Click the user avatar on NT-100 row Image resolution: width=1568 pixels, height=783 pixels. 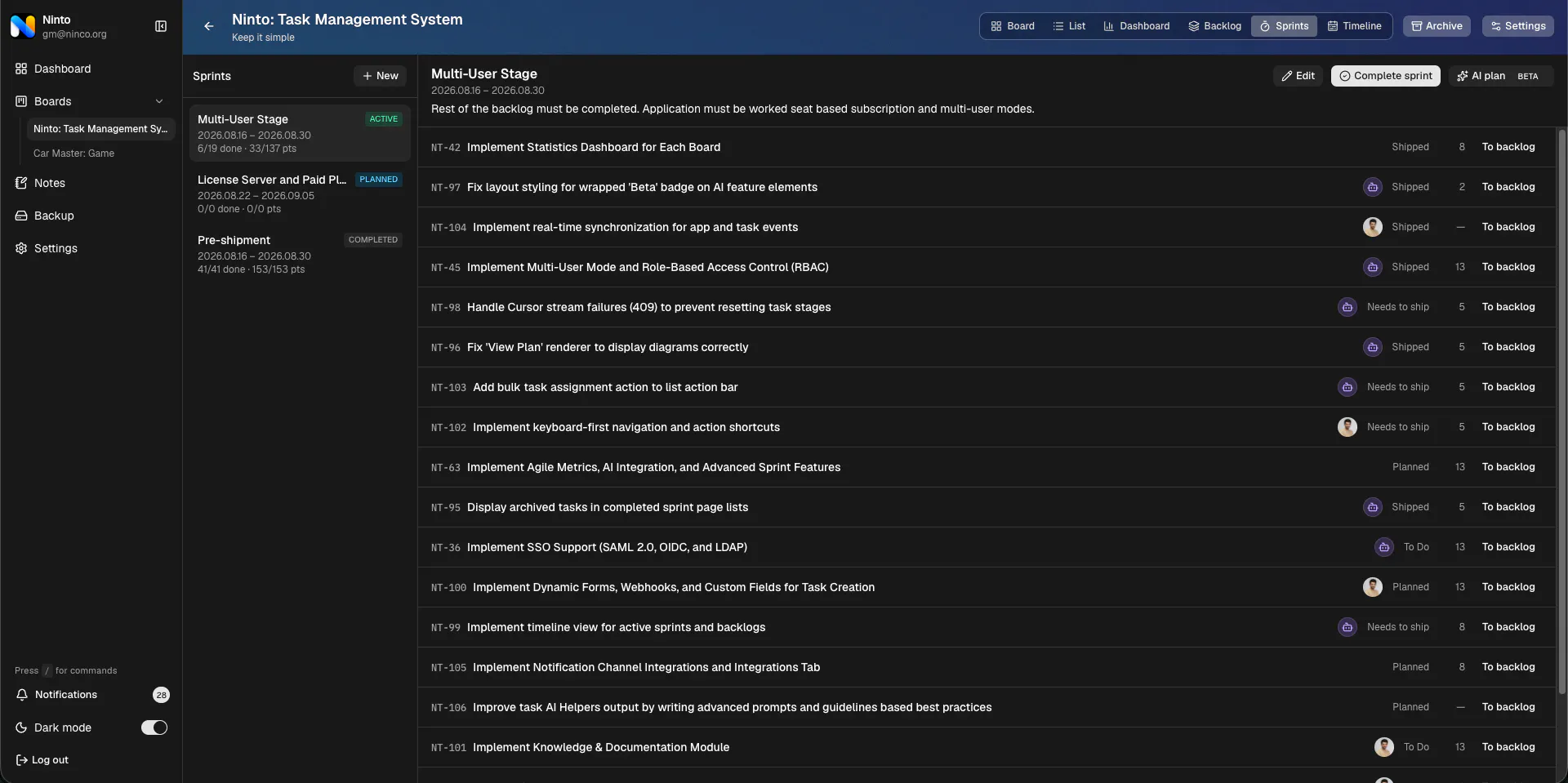click(1373, 587)
